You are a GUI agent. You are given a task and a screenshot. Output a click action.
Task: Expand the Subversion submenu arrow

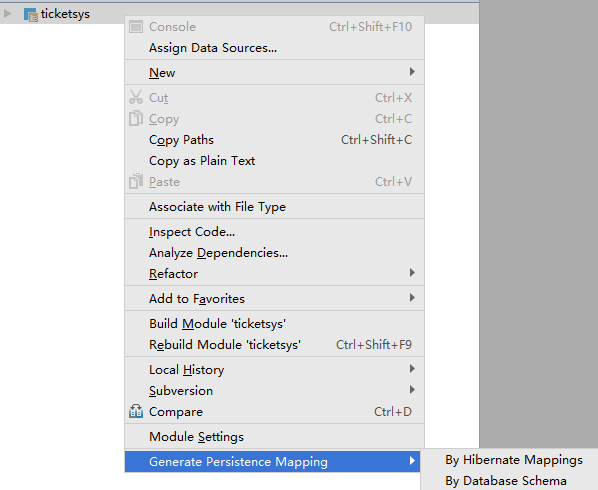(x=412, y=390)
